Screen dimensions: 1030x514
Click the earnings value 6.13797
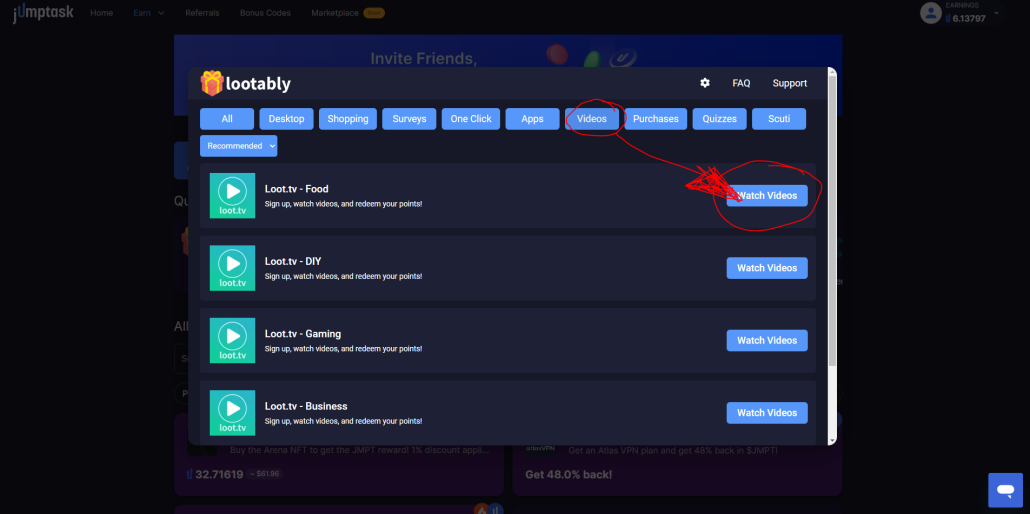(x=969, y=18)
